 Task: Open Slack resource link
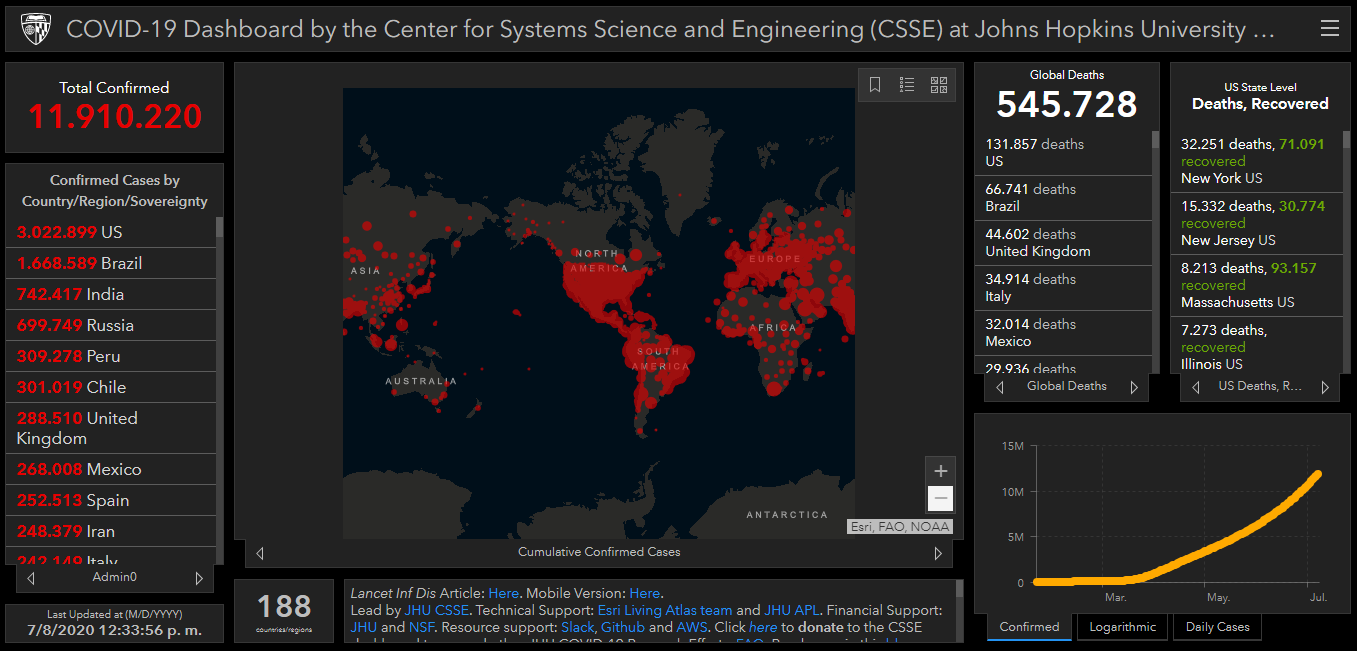click(577, 627)
